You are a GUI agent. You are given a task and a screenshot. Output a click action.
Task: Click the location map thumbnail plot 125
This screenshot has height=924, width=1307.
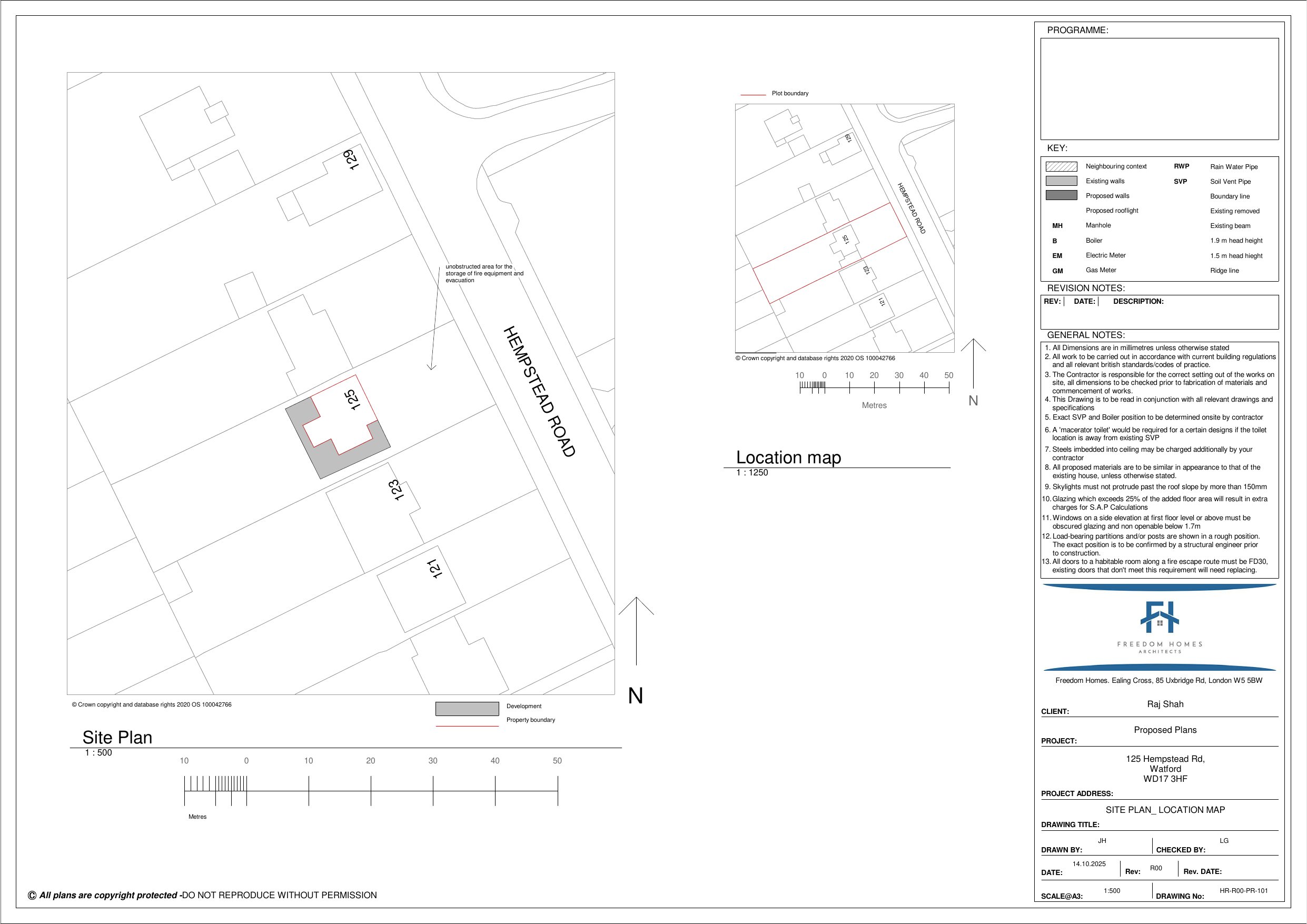tap(845, 240)
